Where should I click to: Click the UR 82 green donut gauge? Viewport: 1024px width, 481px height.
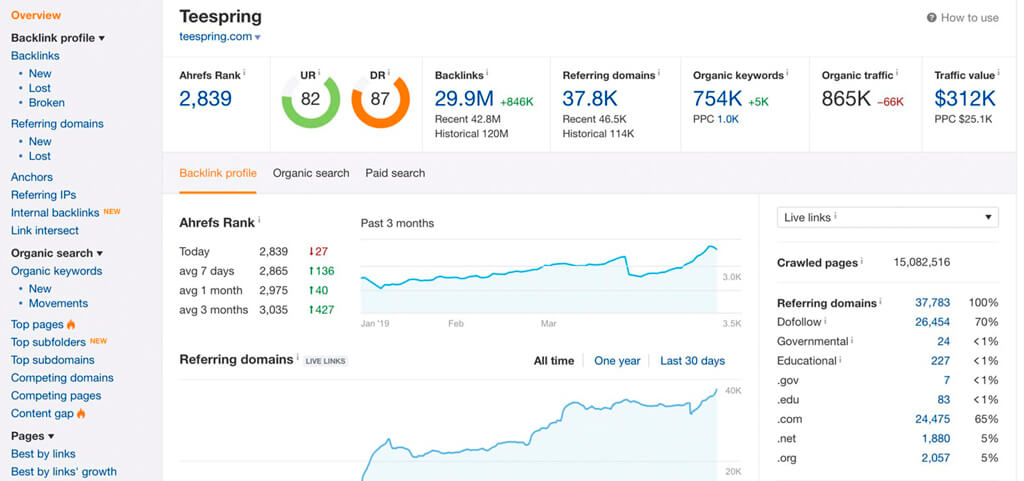tap(311, 99)
